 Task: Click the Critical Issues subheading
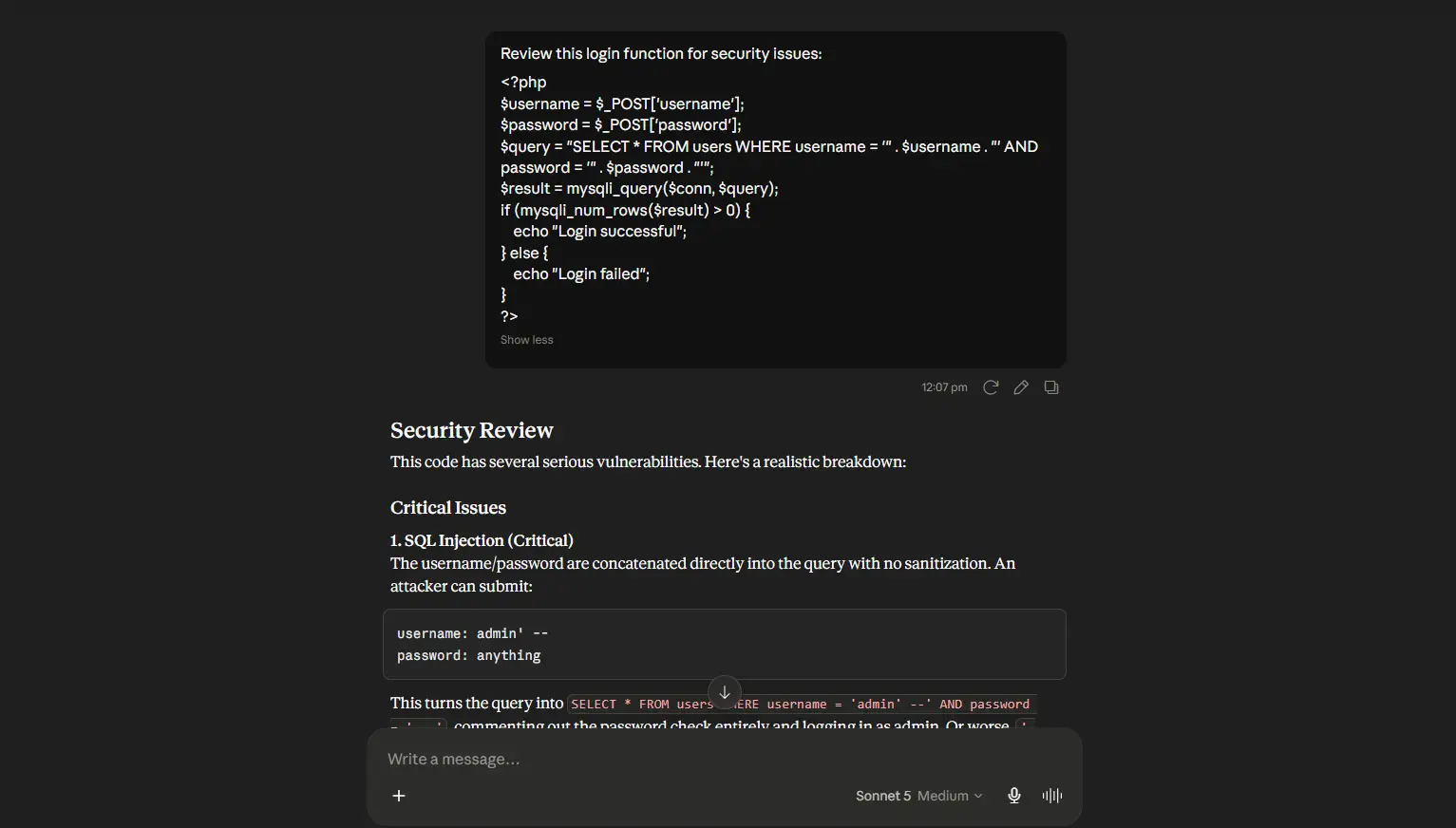(448, 508)
